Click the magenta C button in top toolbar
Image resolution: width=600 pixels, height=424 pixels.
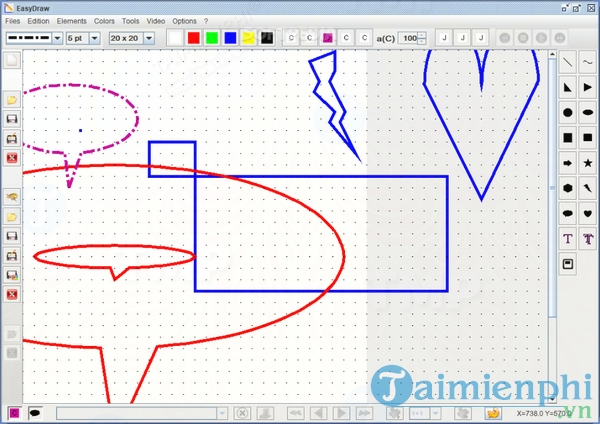tap(328, 38)
